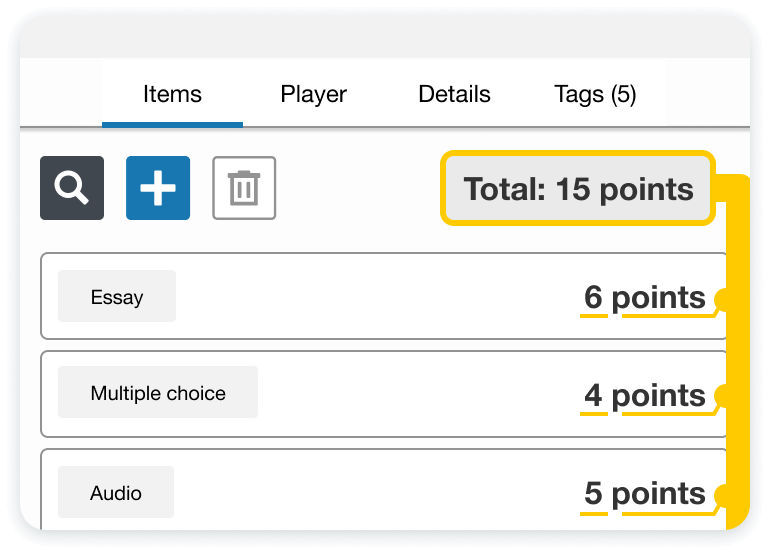Image resolution: width=770 pixels, height=554 pixels.
Task: Click the Audio 5 points value
Action: click(x=645, y=494)
